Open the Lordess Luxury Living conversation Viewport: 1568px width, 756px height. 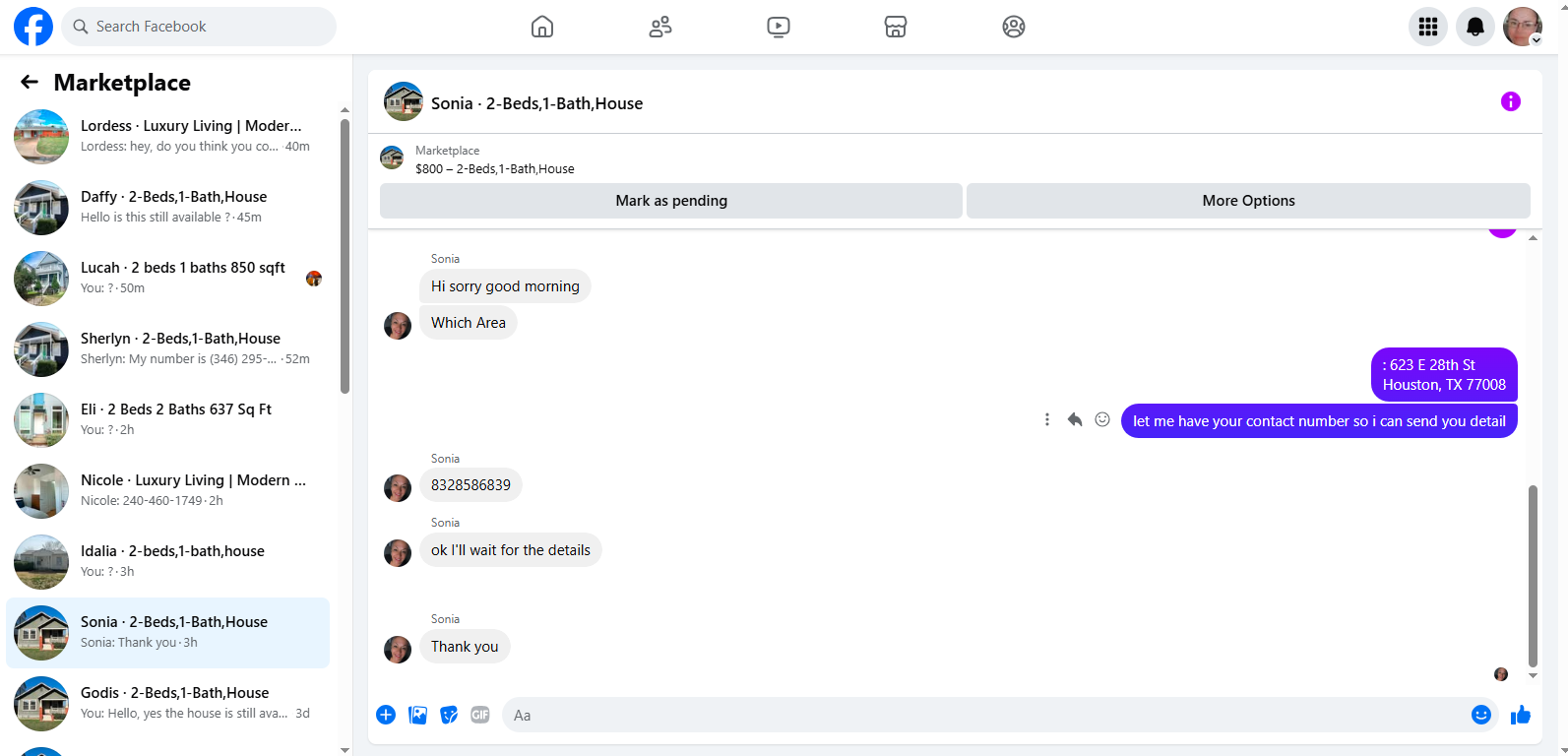pyautogui.click(x=167, y=137)
